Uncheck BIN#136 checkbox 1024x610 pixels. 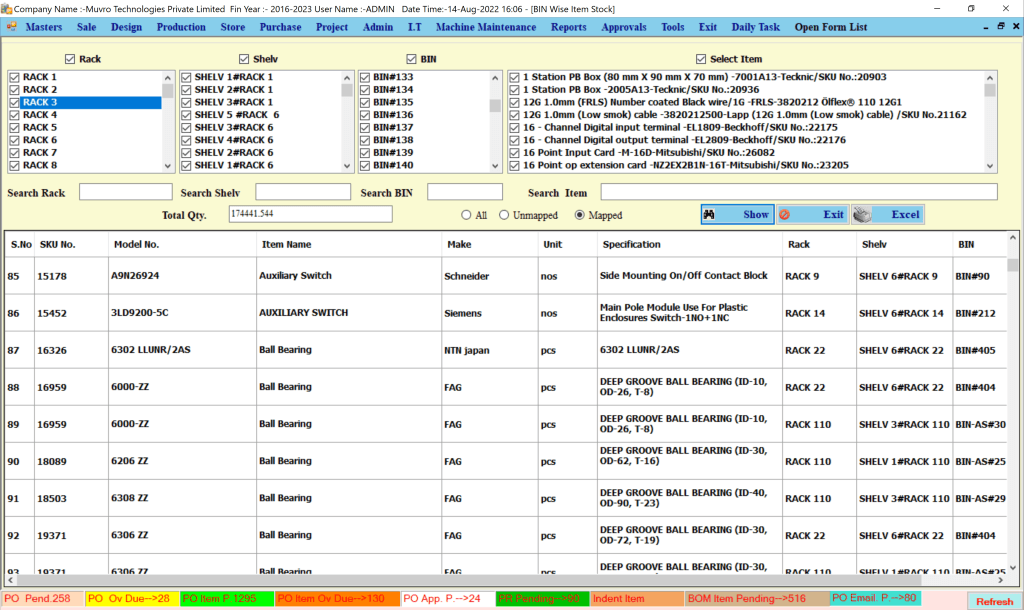(365, 115)
